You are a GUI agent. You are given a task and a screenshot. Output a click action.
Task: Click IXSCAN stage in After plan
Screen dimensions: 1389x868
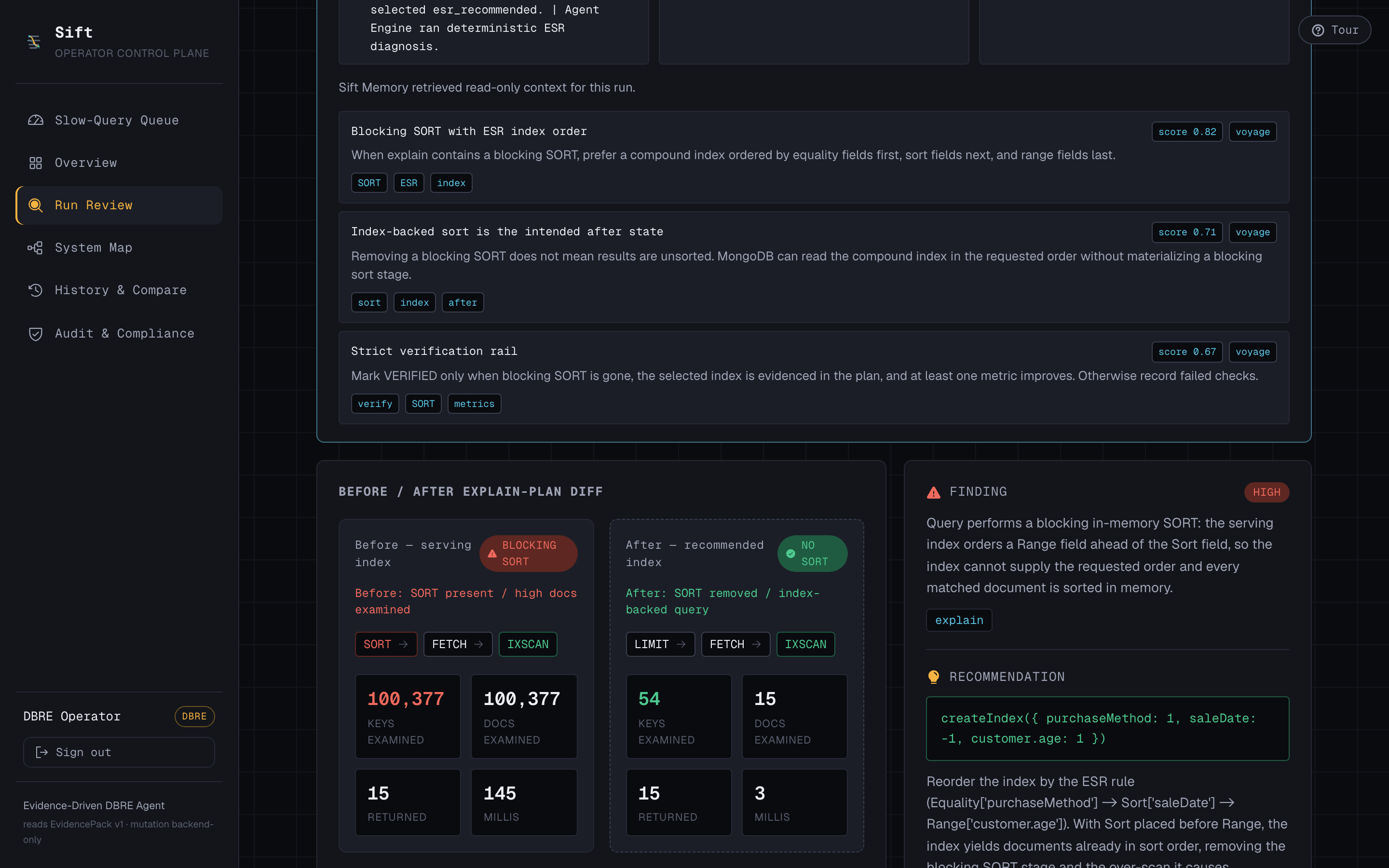tap(805, 644)
